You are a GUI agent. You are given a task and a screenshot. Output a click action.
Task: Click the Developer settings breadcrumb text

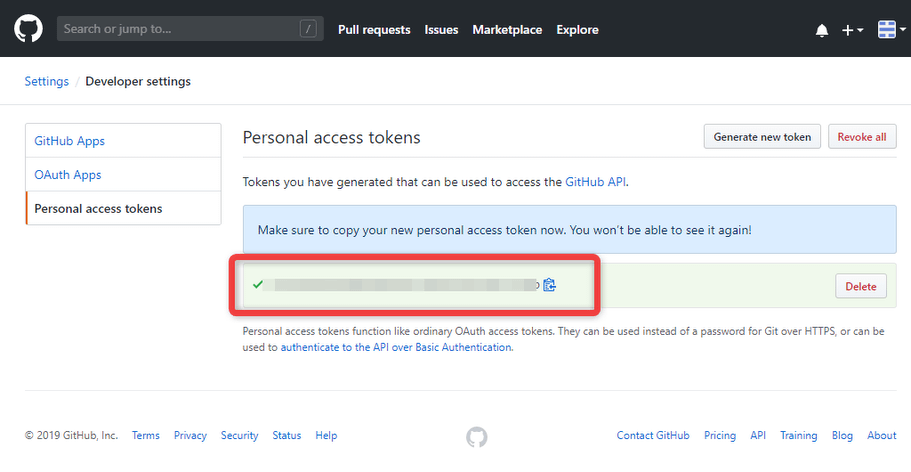tap(138, 81)
